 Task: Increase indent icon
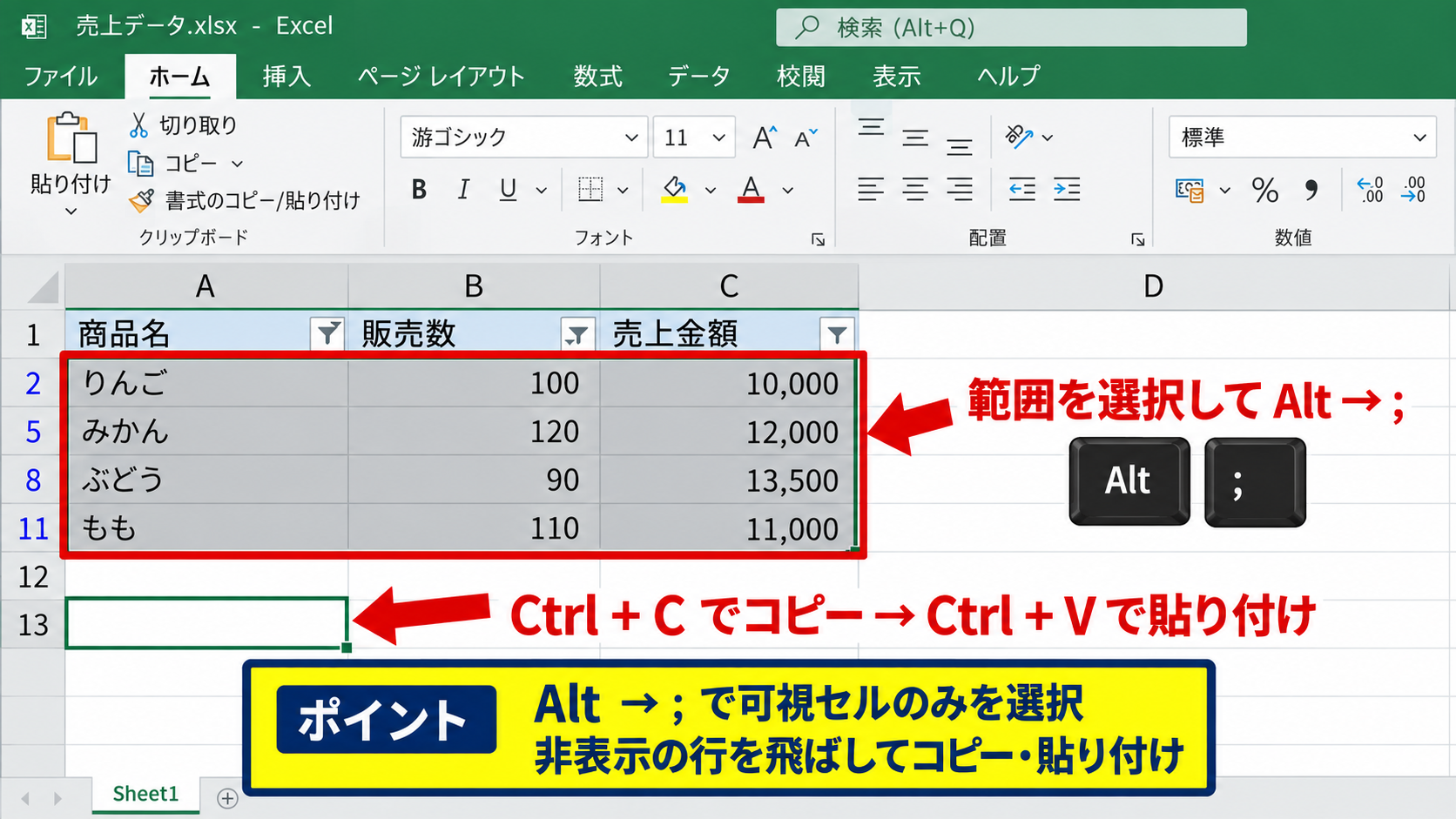pyautogui.click(x=1067, y=189)
